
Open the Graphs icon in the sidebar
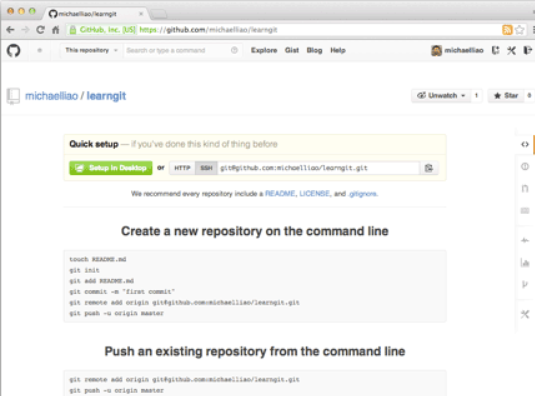point(525,262)
